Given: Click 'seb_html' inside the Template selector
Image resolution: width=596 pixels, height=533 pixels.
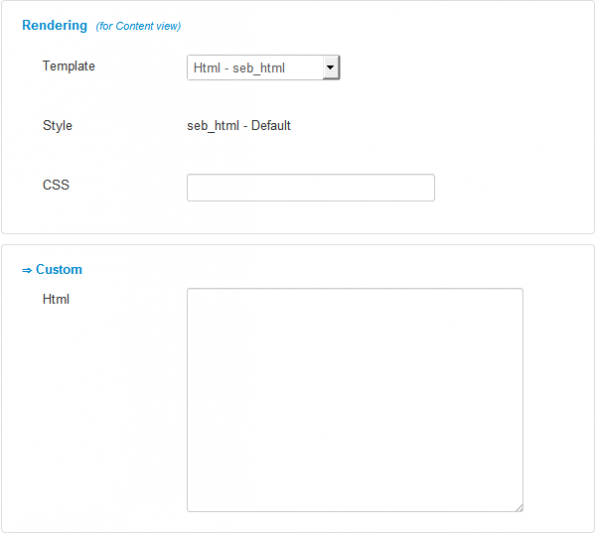Looking at the screenshot, I should pos(259,68).
